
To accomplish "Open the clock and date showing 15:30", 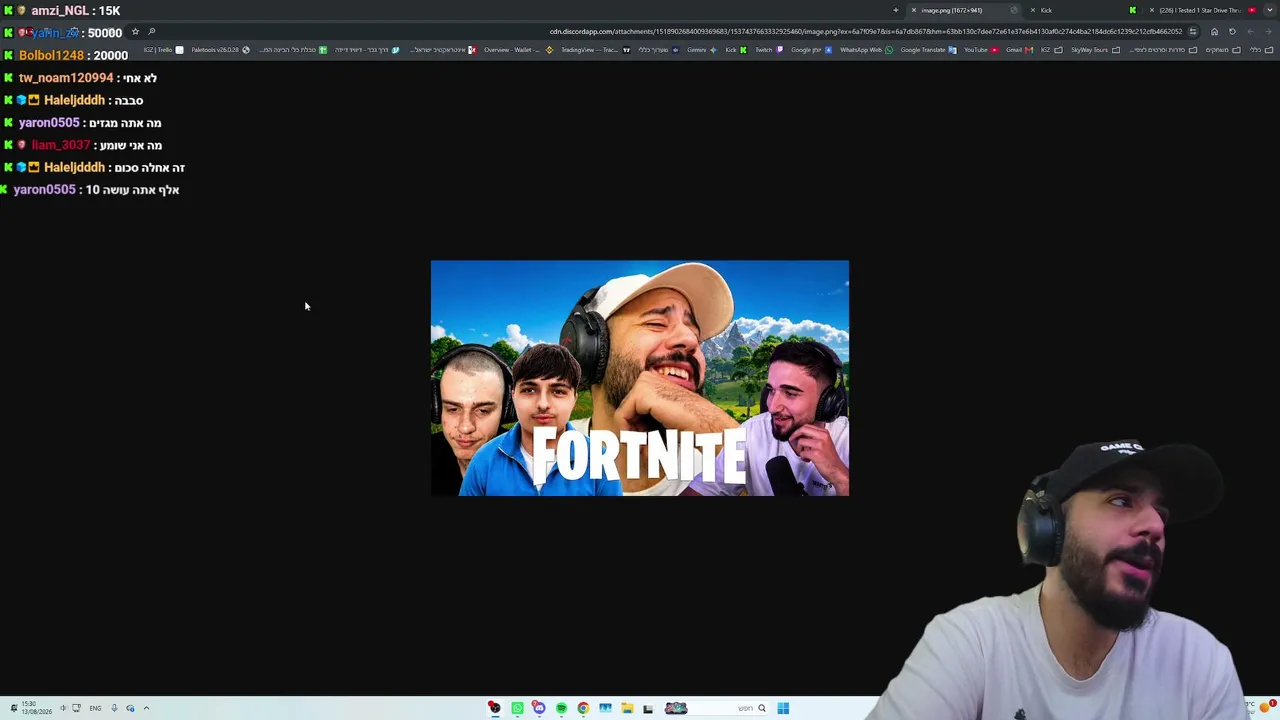I will (x=36, y=708).
